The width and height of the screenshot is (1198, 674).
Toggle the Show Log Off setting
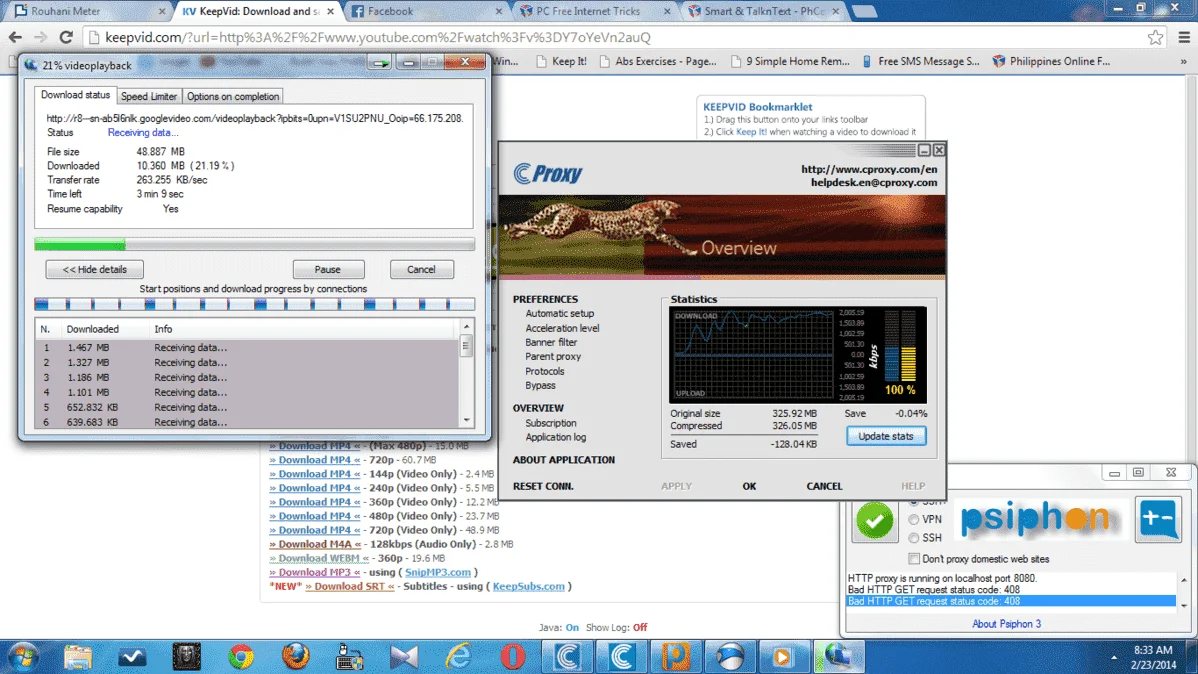click(x=639, y=627)
